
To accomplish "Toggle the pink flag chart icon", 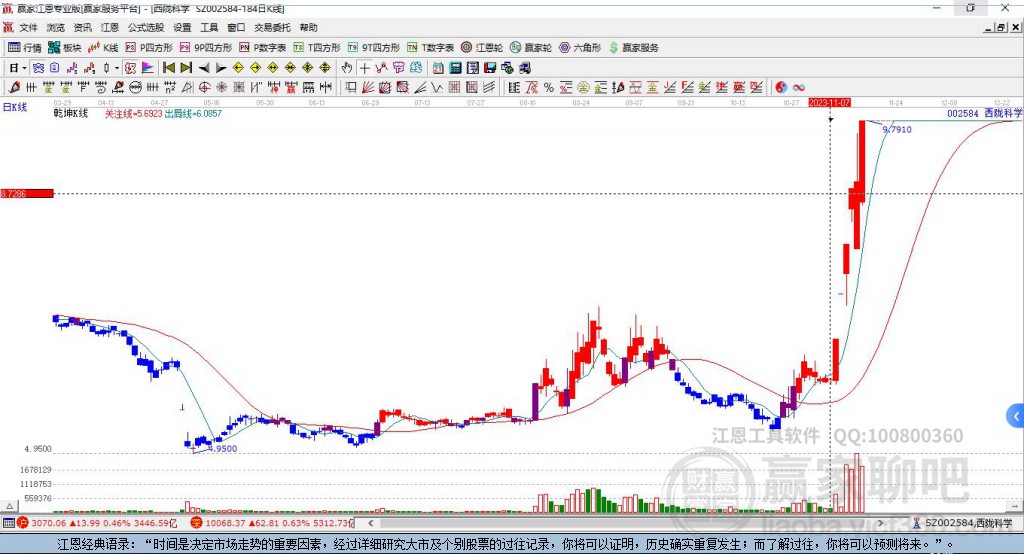I will tap(148, 68).
